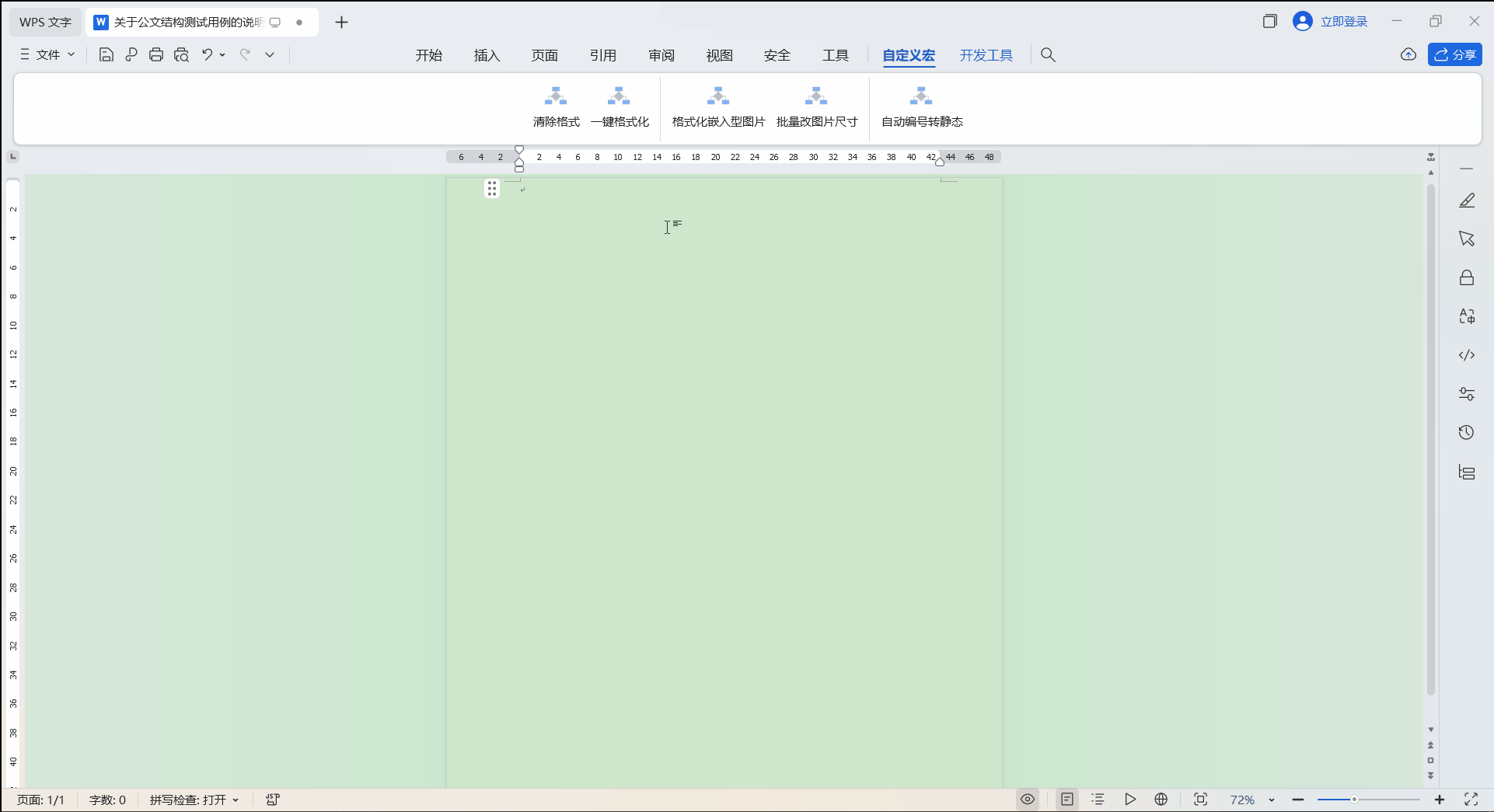Switch to web layout globe view
The image size is (1494, 812).
click(1161, 800)
